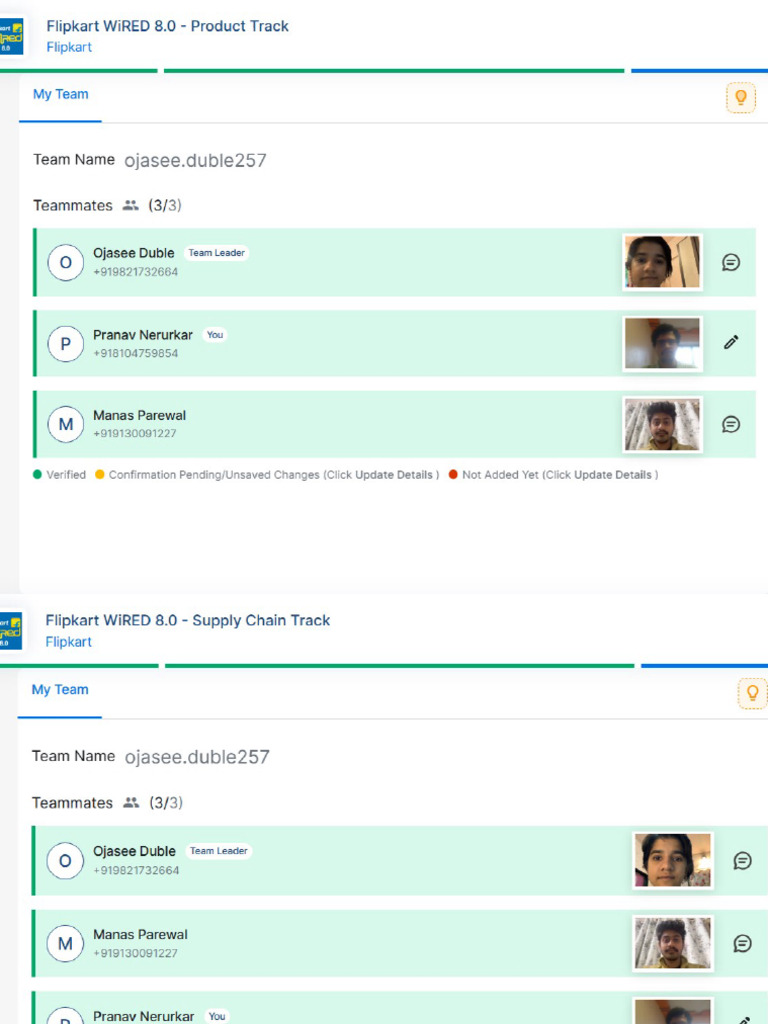
Task: Click lightbulb tips icon in Supply Chain Track
Action: (752, 693)
